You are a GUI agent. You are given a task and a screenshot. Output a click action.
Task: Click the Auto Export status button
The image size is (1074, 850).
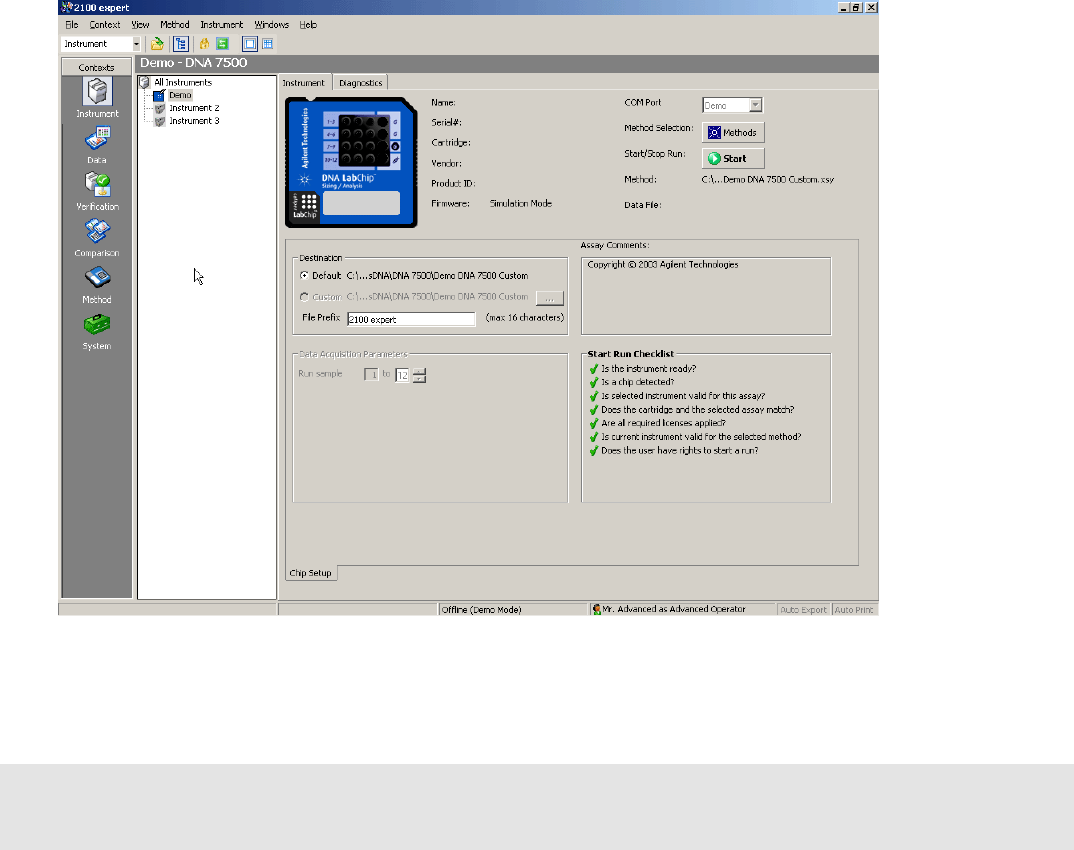click(x=803, y=610)
